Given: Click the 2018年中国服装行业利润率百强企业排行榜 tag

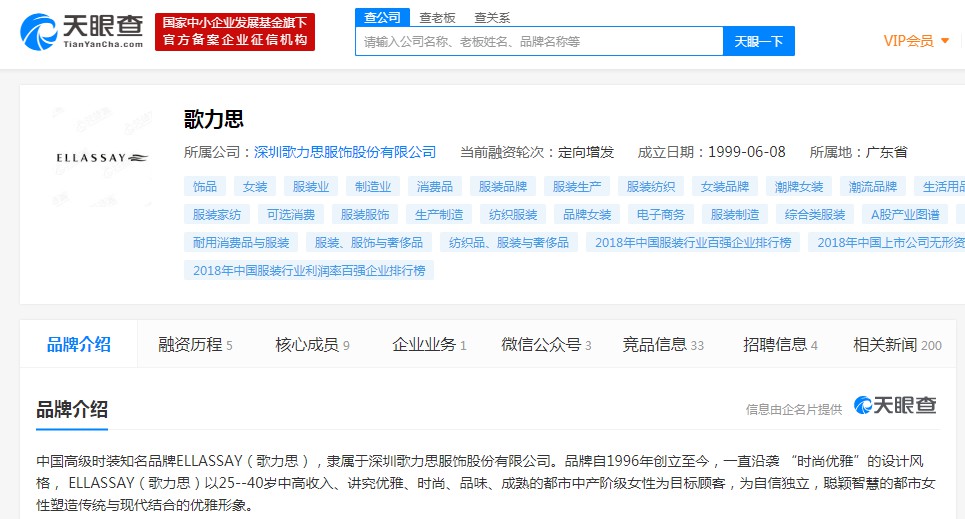Looking at the screenshot, I should click(x=309, y=270).
